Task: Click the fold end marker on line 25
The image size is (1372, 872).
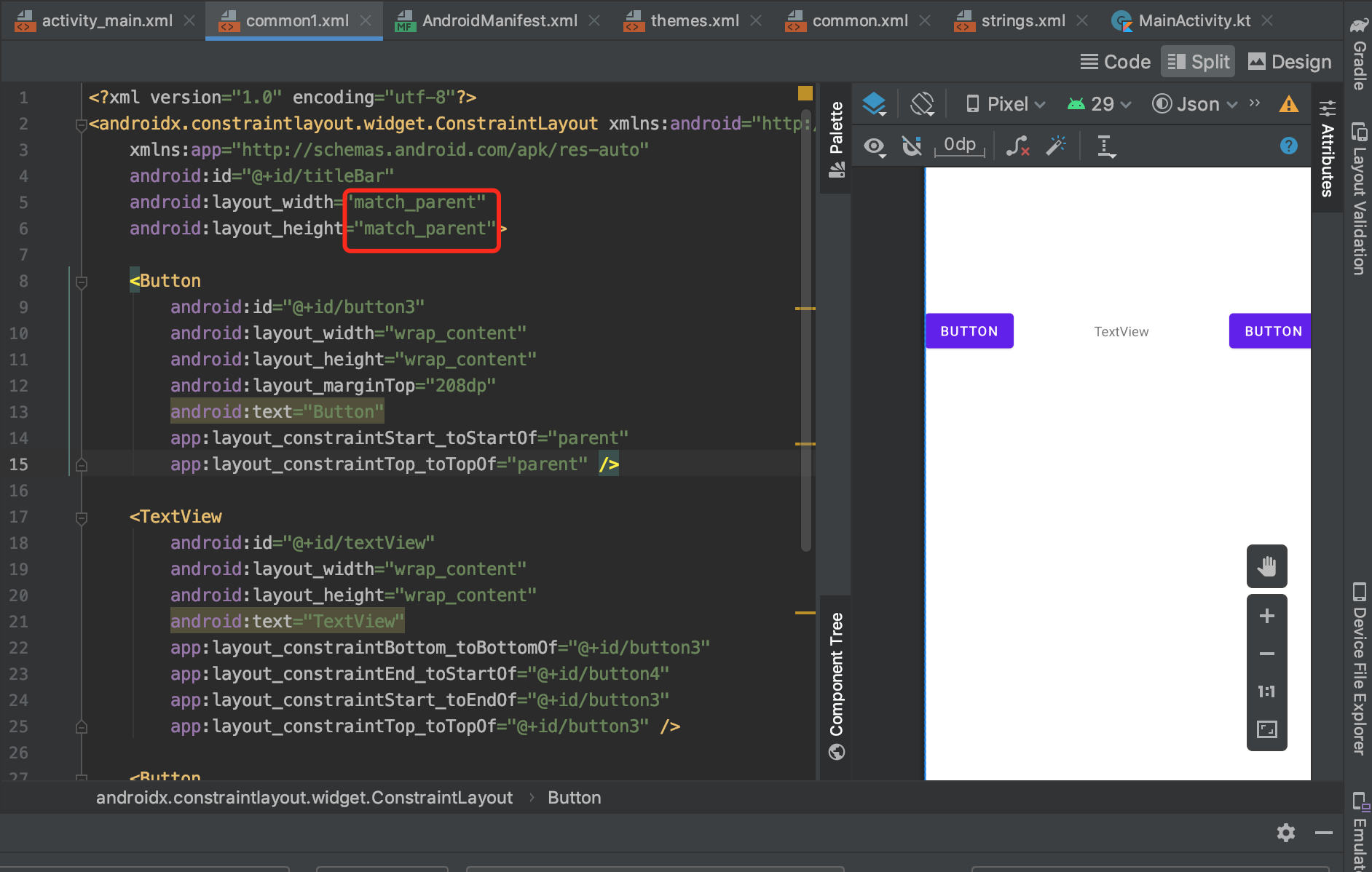Action: pyautogui.click(x=82, y=726)
